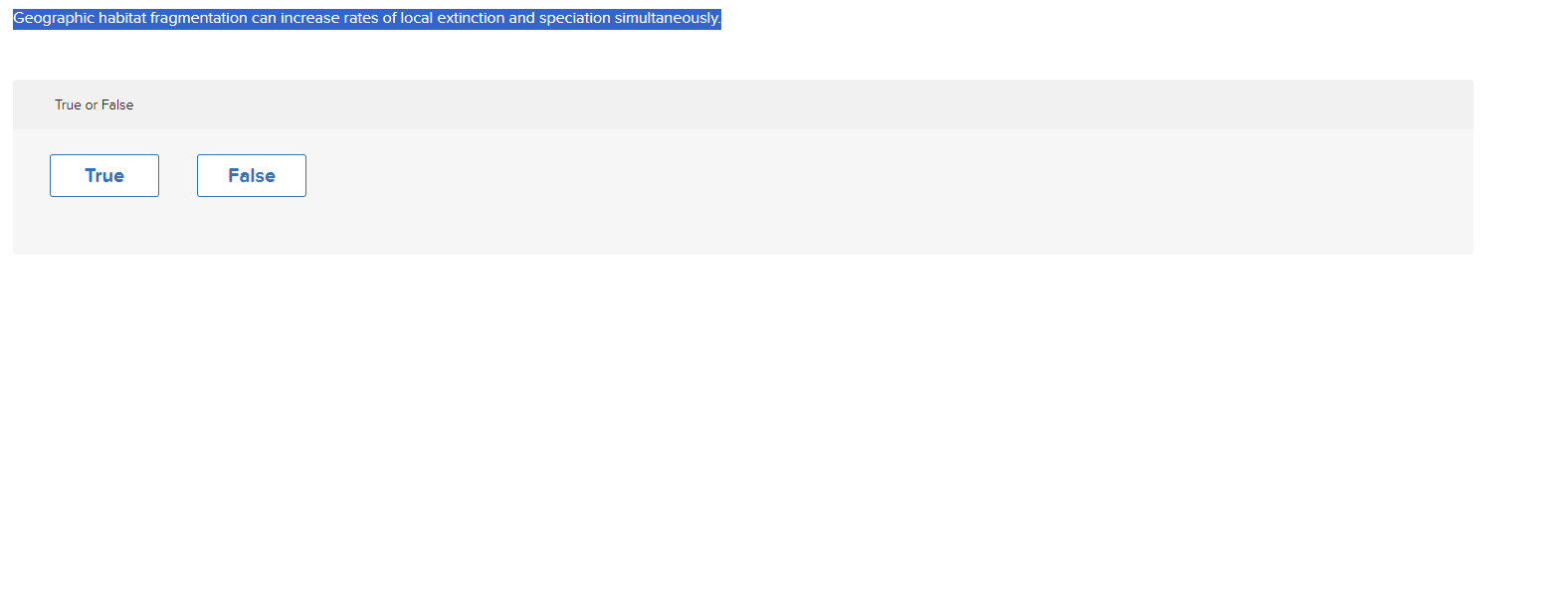Image resolution: width=1568 pixels, height=608 pixels.
Task: Click the word 'increase' in the question
Action: click(309, 18)
